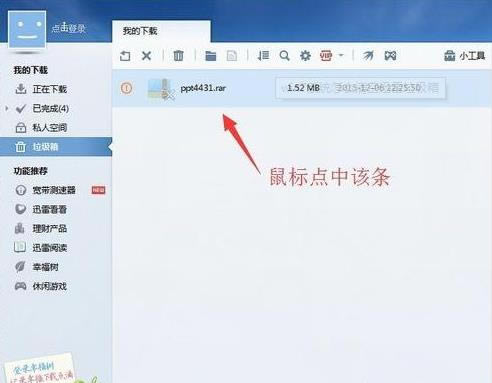The width and height of the screenshot is (492, 383).
Task: Open the download folder icon
Action: coord(210,56)
